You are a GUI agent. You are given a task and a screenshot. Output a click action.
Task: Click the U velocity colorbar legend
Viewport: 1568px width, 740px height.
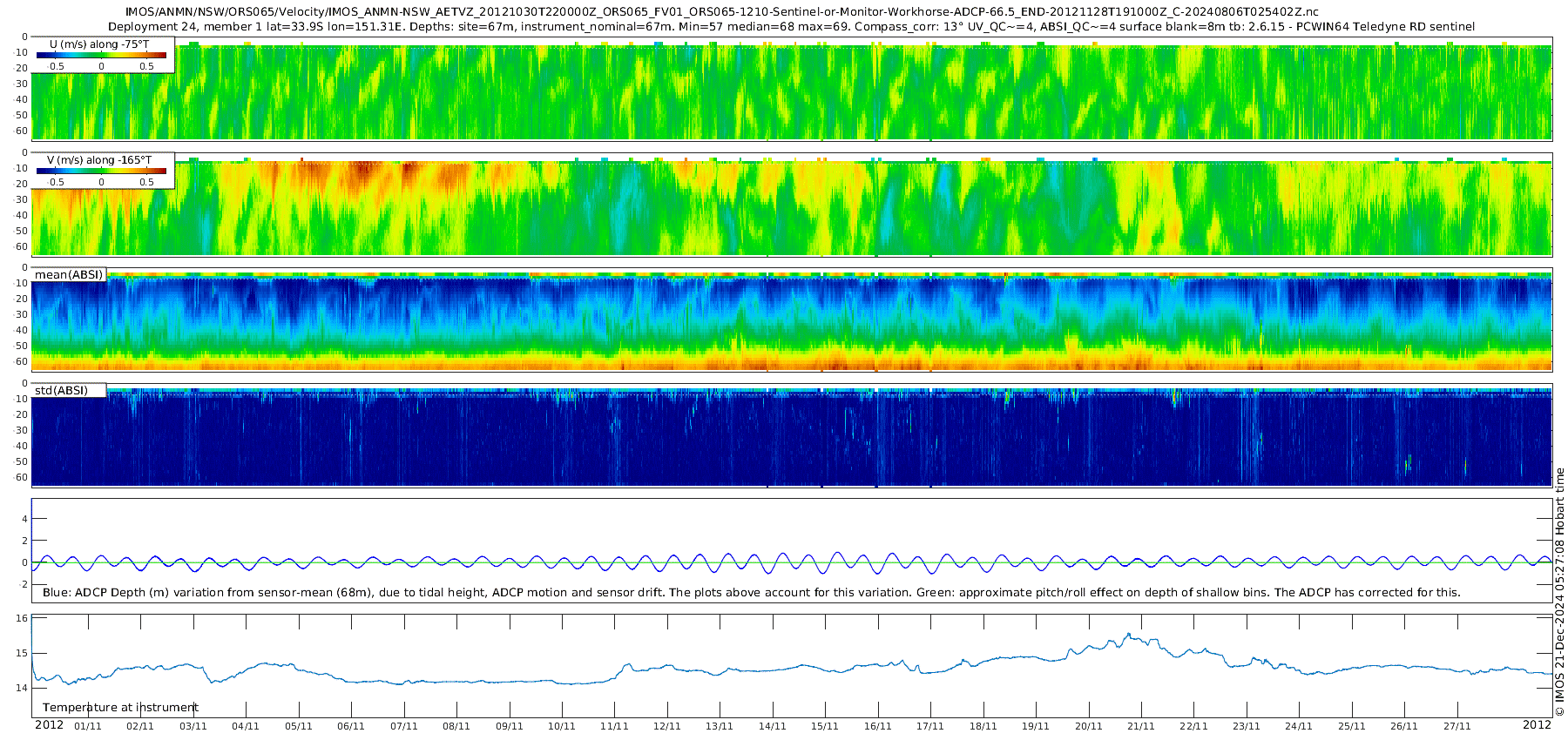[x=101, y=55]
